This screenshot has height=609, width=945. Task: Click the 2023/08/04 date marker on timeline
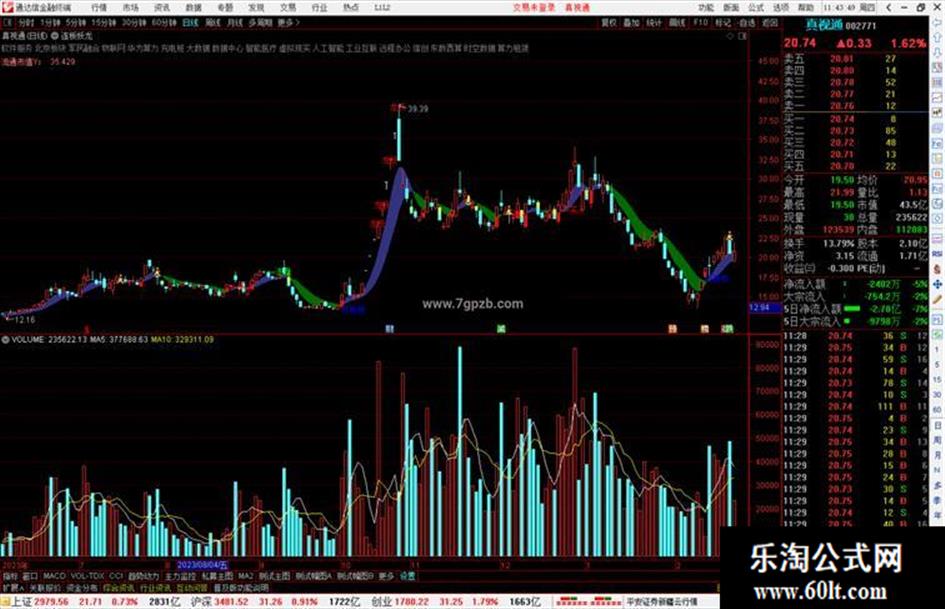[202, 565]
